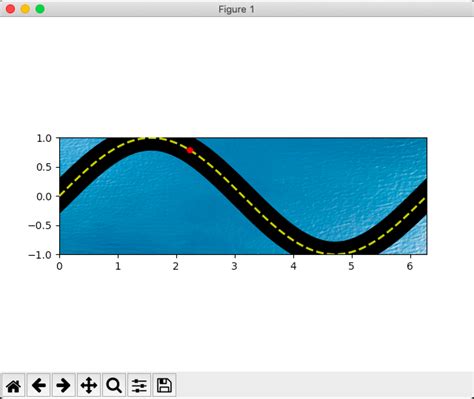Image resolution: width=474 pixels, height=399 pixels.
Task: Close the Figure 1 window
Action: pos(10,9)
